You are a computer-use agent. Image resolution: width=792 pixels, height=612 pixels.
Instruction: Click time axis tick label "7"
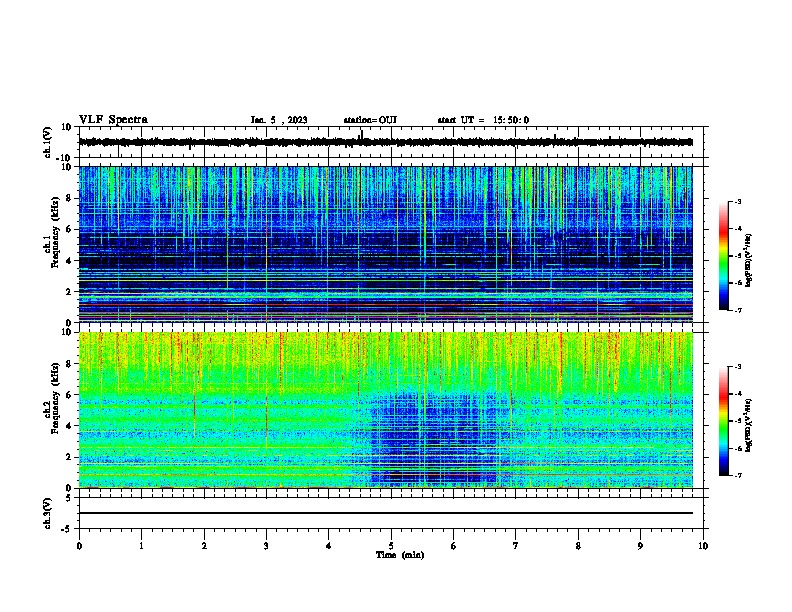(516, 546)
